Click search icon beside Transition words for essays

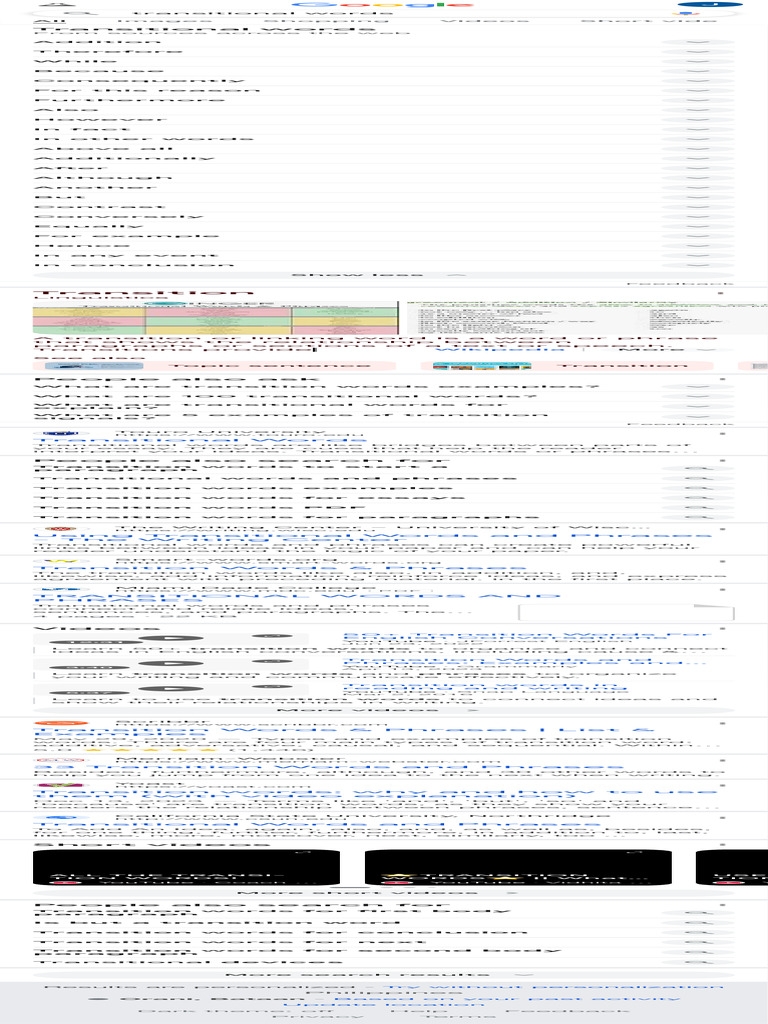[698, 498]
